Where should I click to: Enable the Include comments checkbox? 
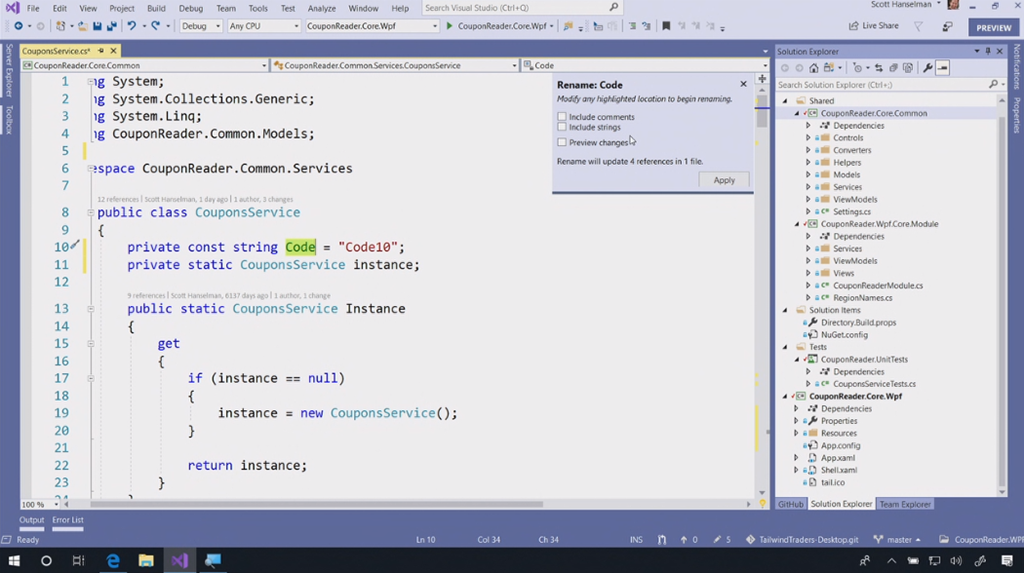click(562, 117)
